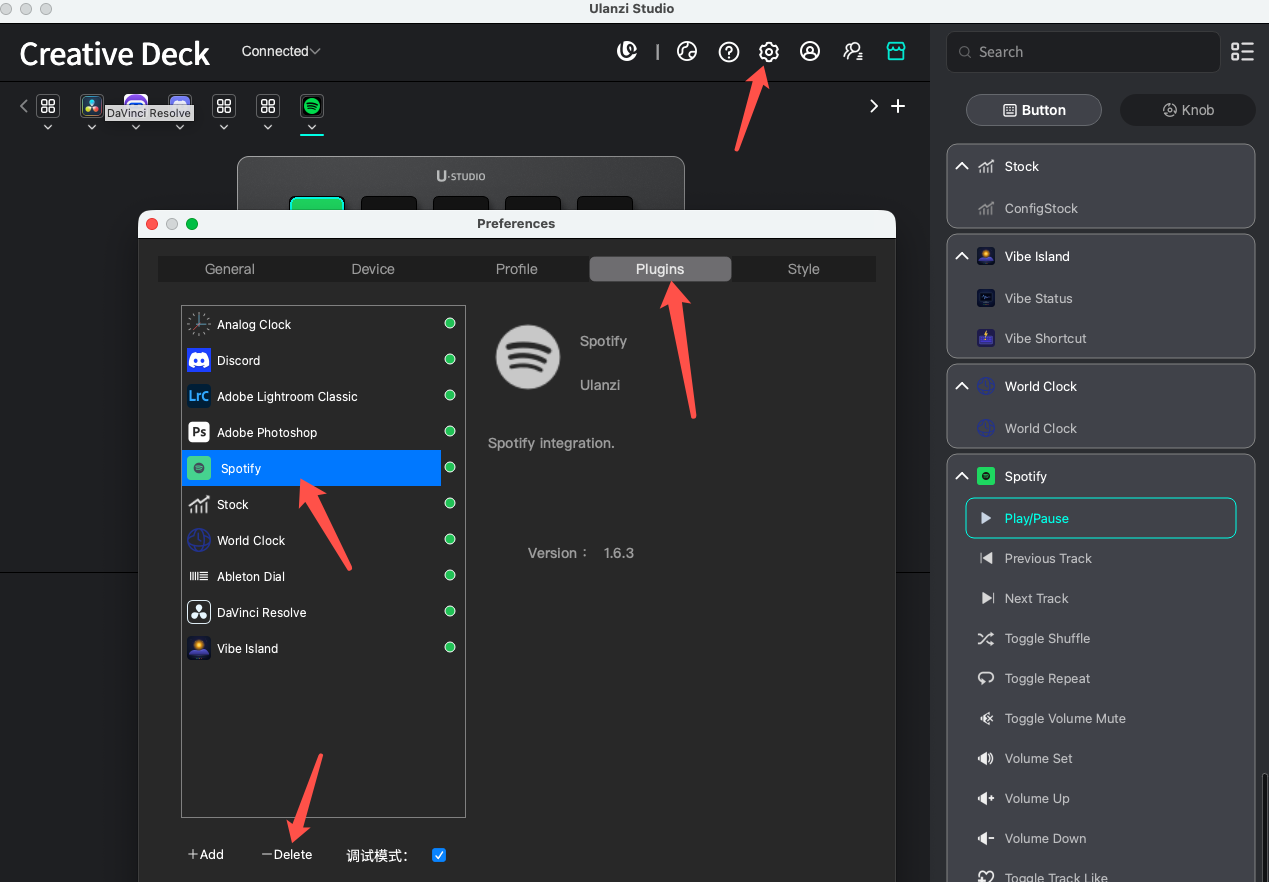Click the 'Ulanzi' author text
The width and height of the screenshot is (1269, 882).
(x=600, y=385)
